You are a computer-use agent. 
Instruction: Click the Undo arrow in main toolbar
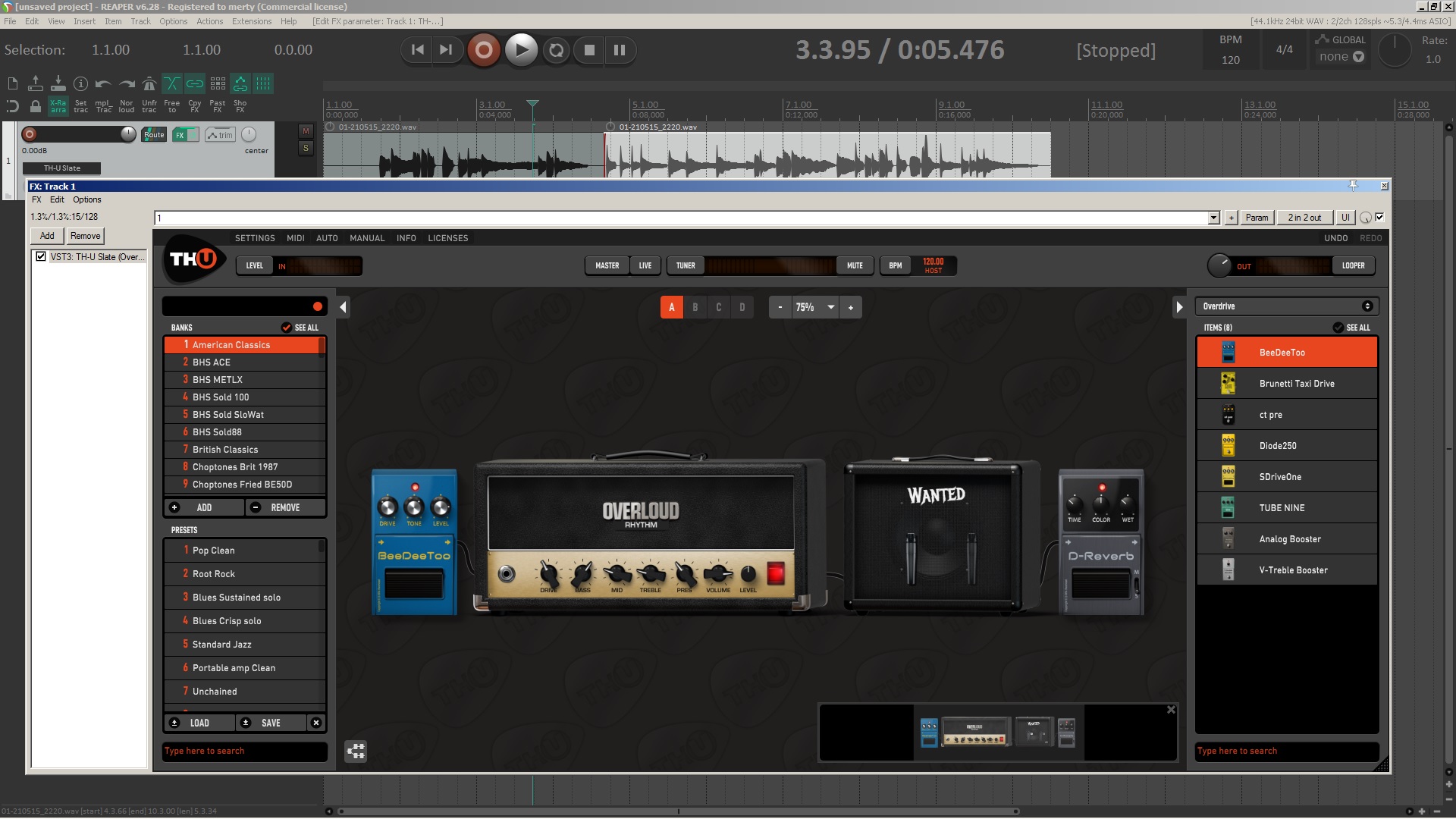coord(103,83)
